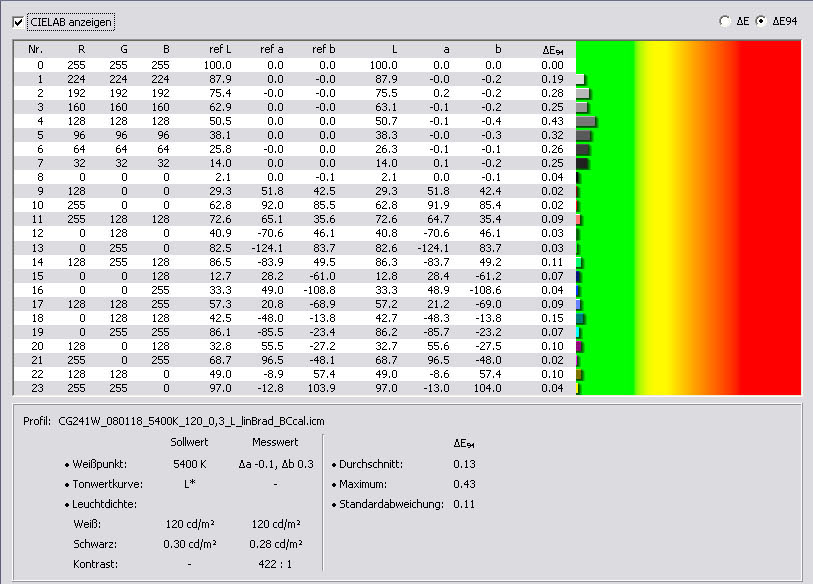Viewport: 813px width, 584px height.
Task: Toggle the CIELAB anzeigen checkbox
Action: (x=18, y=21)
